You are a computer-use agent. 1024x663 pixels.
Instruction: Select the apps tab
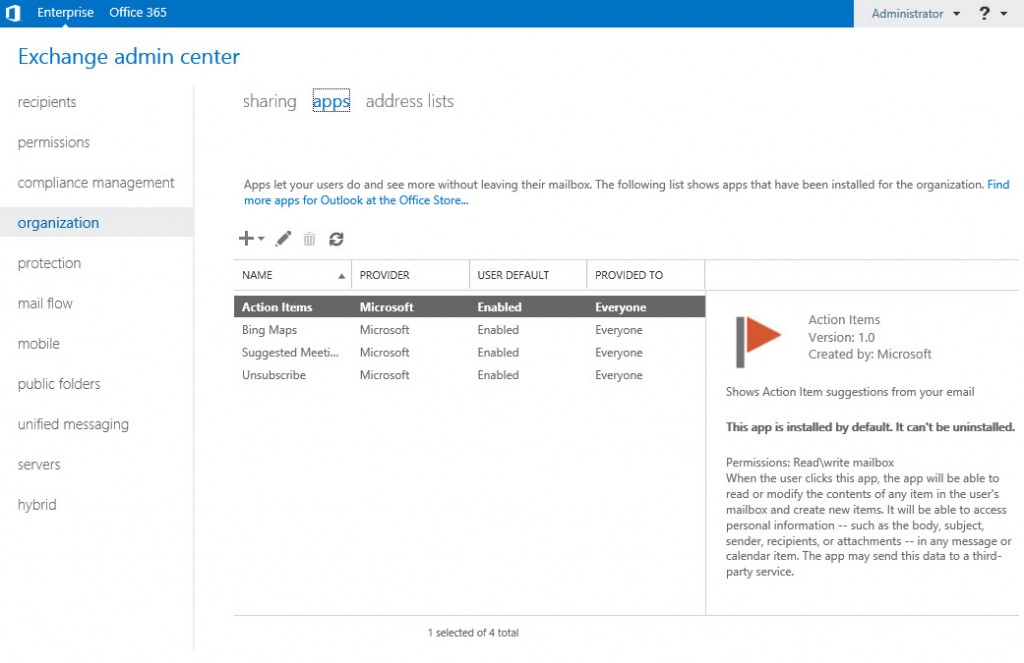point(331,101)
